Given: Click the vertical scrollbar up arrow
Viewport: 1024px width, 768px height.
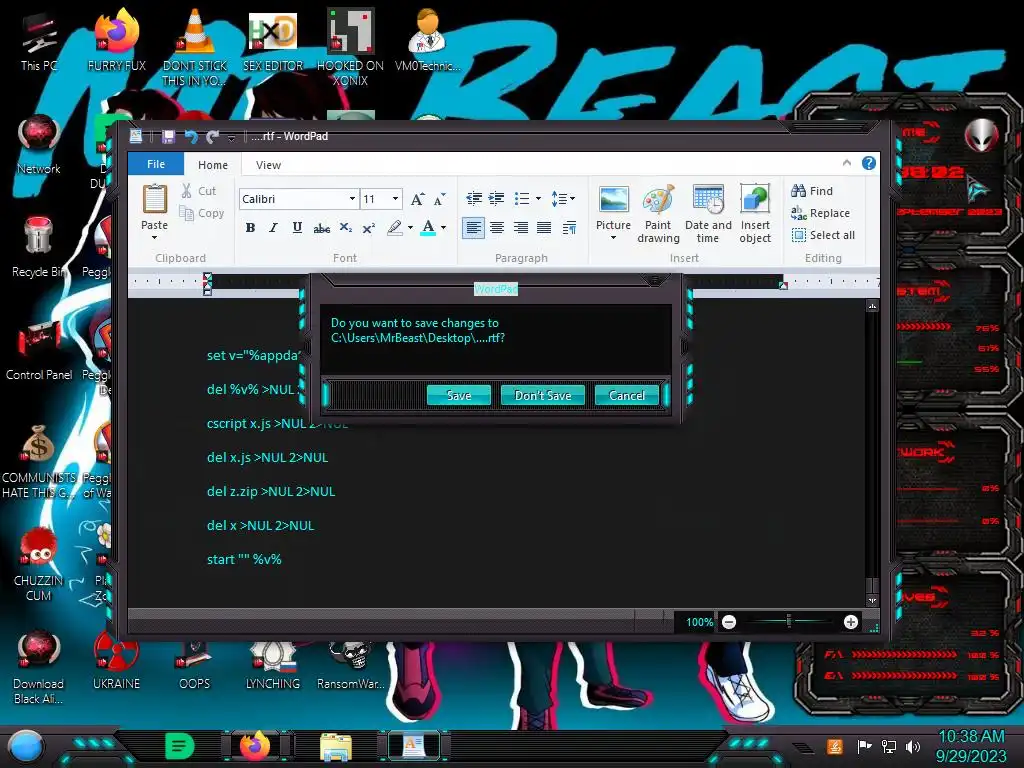Looking at the screenshot, I should point(872,306).
